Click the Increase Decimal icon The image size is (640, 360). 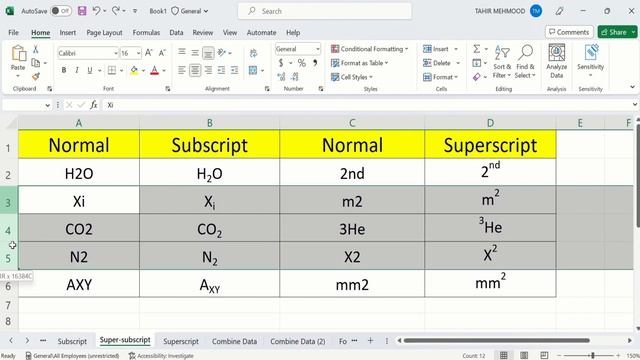pos(281,77)
